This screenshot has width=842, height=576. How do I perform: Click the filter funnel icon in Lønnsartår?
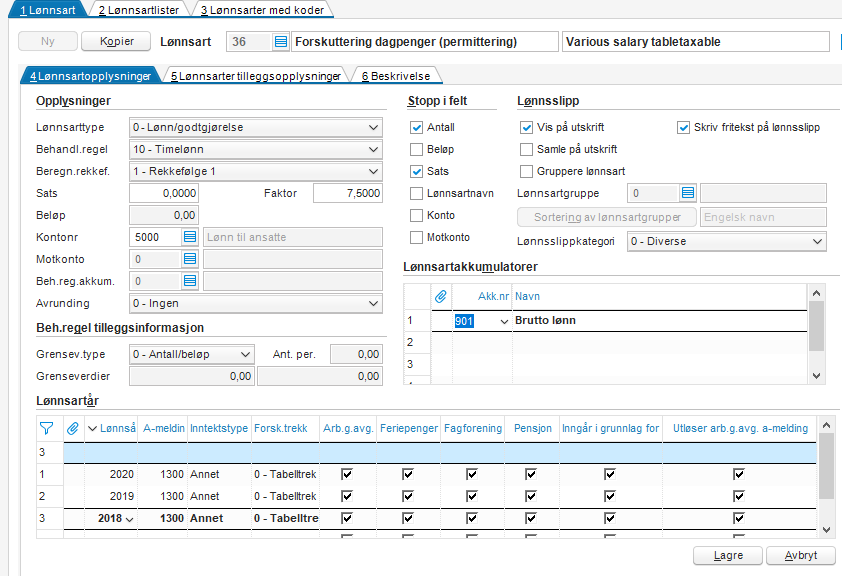[x=45, y=428]
